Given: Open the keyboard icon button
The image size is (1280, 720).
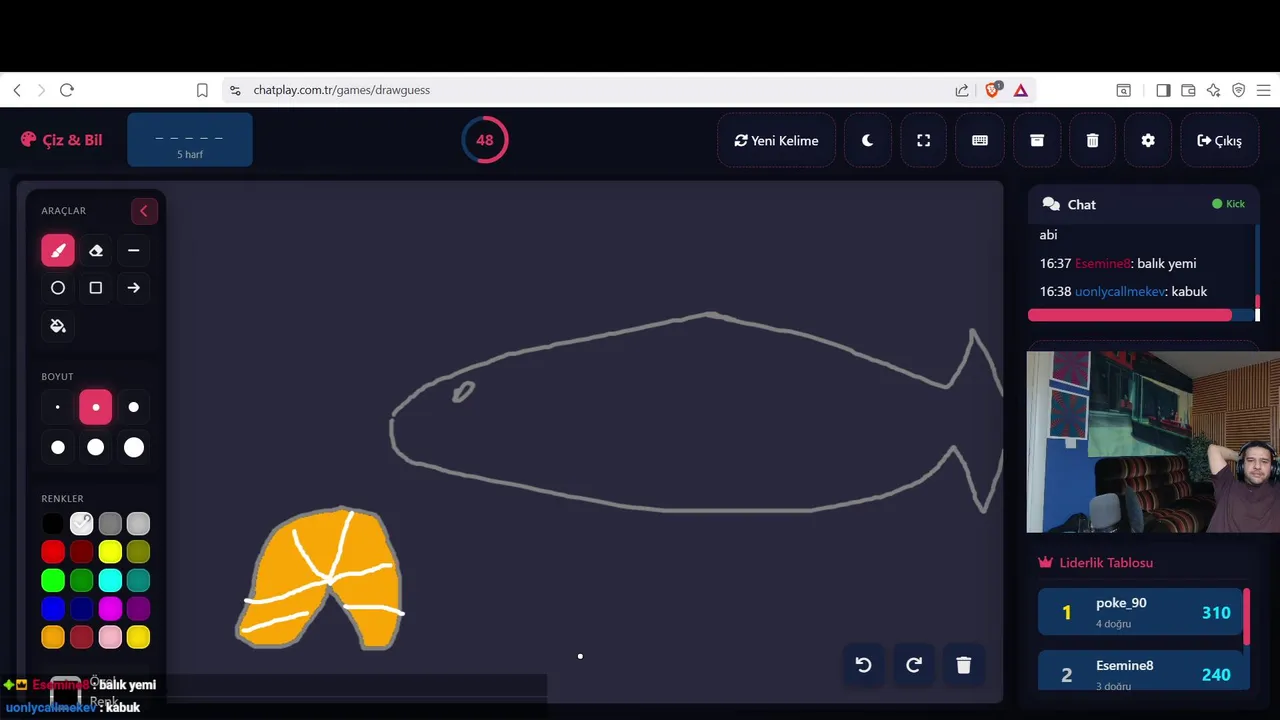Looking at the screenshot, I should [980, 141].
